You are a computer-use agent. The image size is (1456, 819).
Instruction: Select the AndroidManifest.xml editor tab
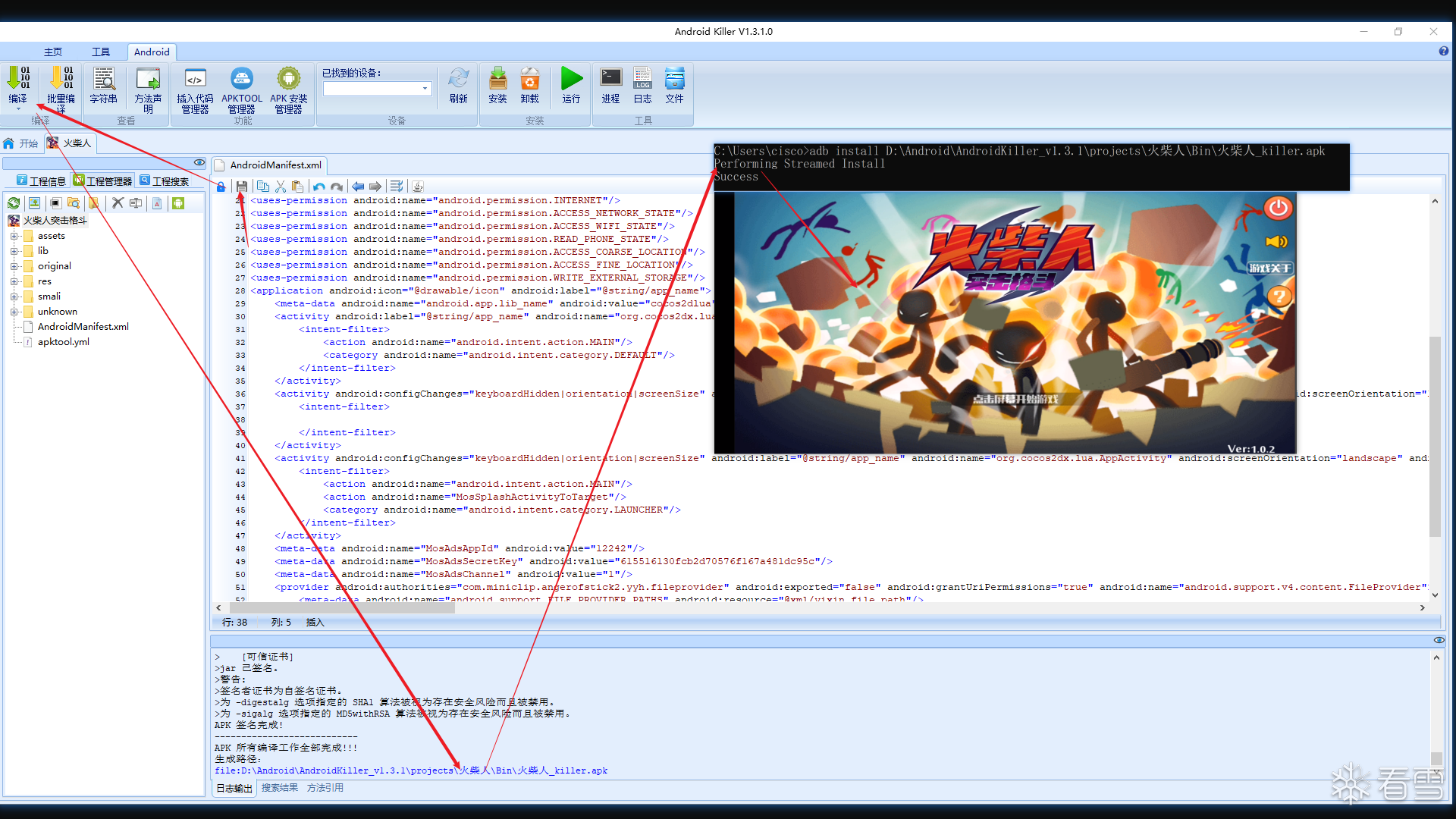coord(269,165)
